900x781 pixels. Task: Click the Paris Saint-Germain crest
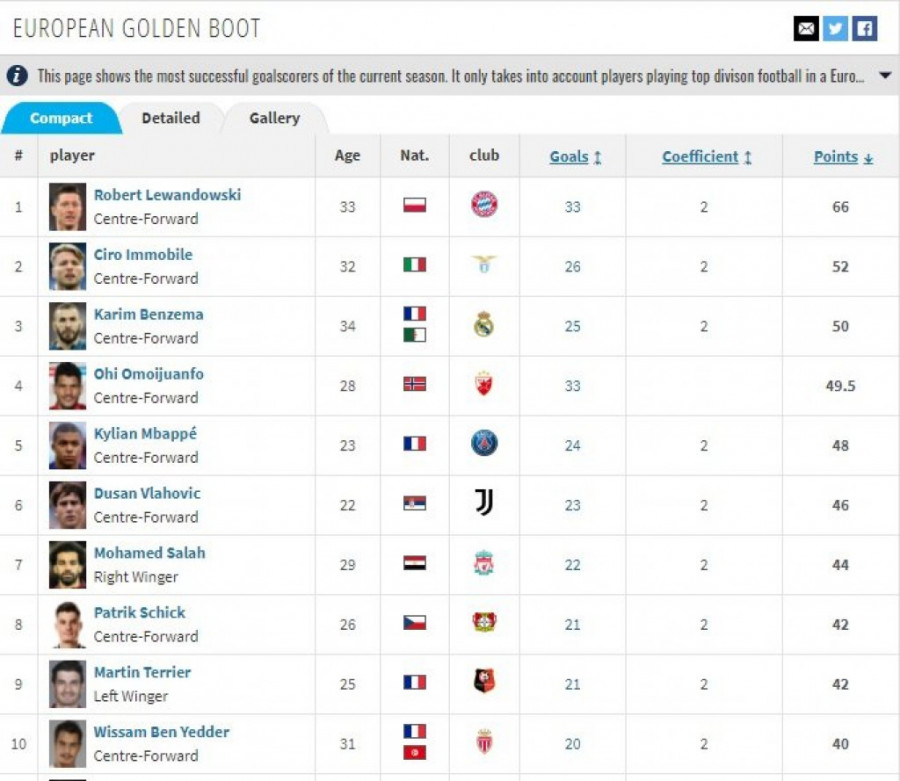(x=484, y=444)
